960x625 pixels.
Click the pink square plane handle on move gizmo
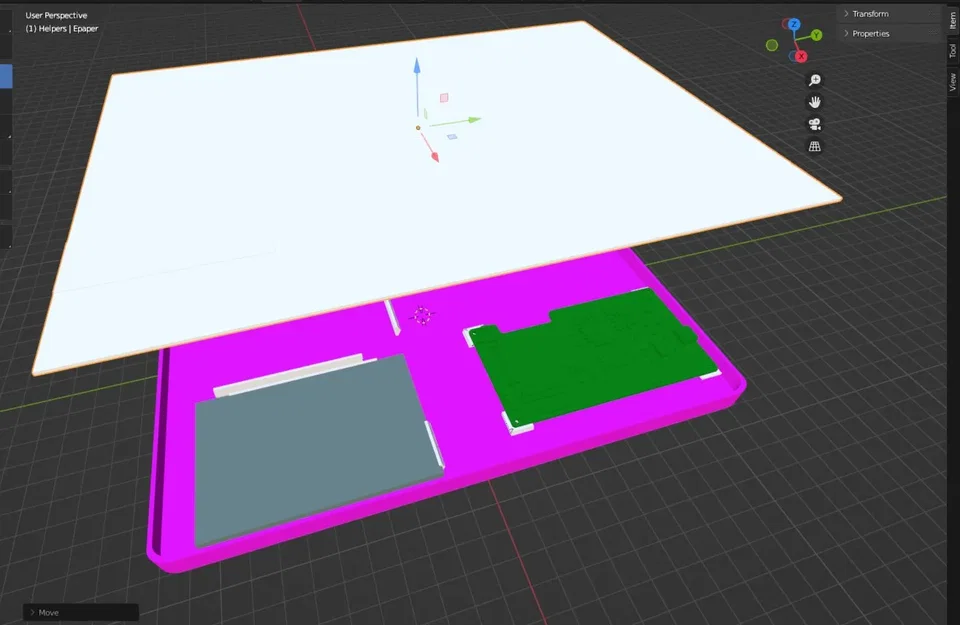pyautogui.click(x=444, y=97)
